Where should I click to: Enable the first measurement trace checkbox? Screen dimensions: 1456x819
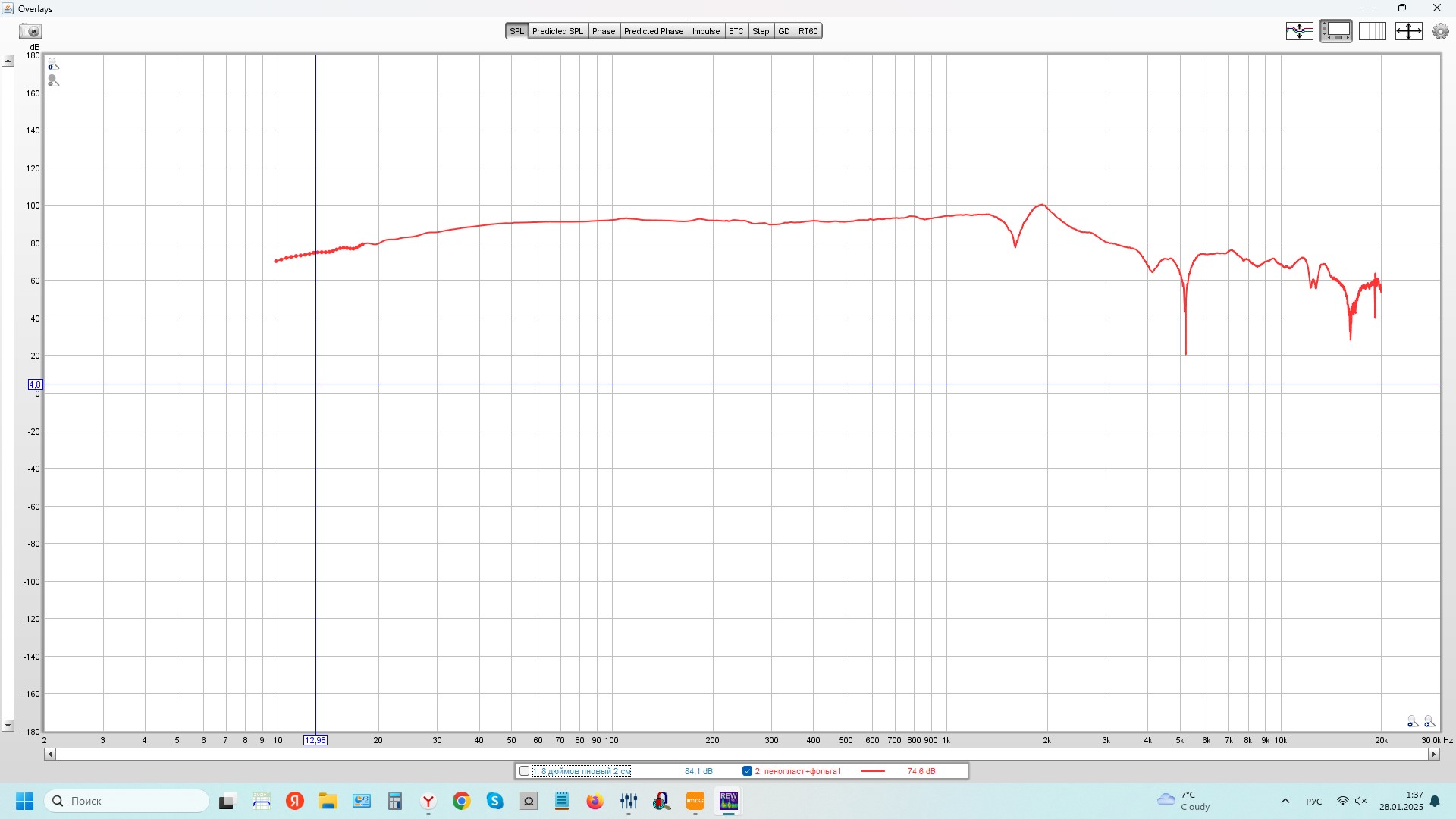pyautogui.click(x=524, y=771)
